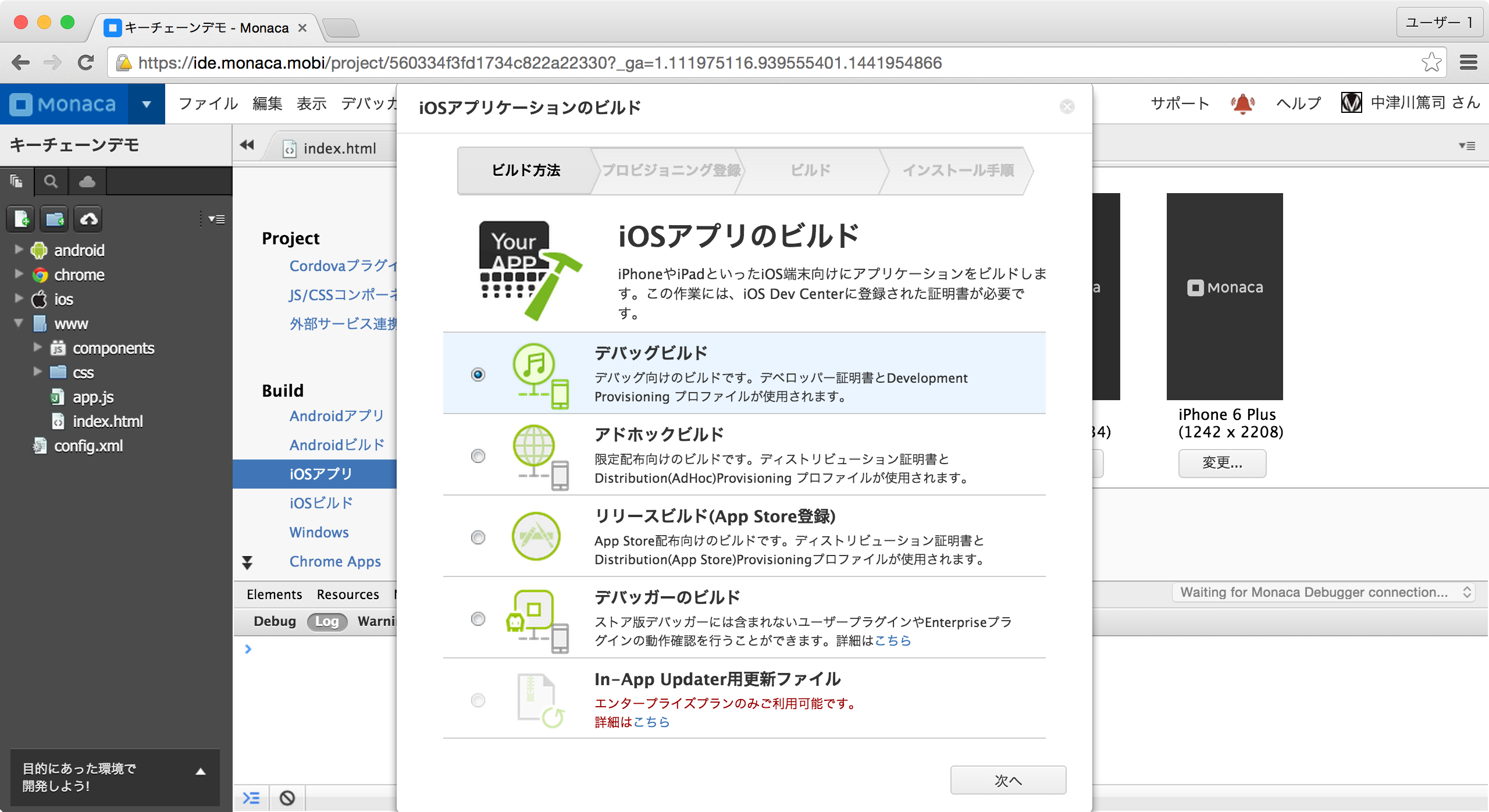Bookmark page with star icon

(1431, 63)
